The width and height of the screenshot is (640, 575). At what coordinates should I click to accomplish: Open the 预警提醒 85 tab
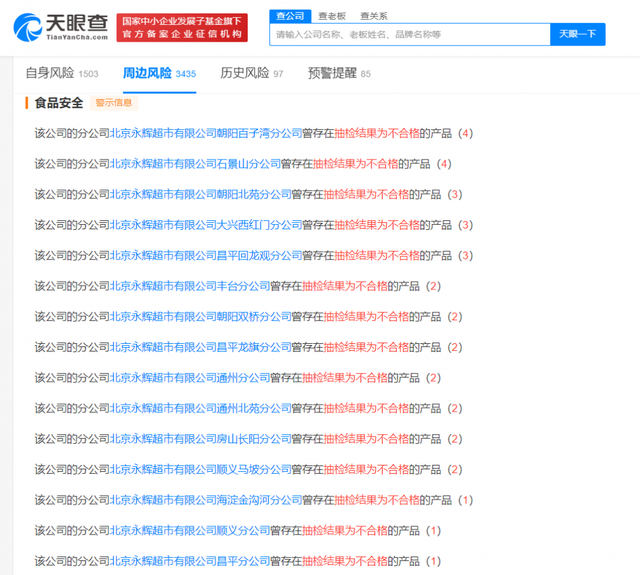340,73
